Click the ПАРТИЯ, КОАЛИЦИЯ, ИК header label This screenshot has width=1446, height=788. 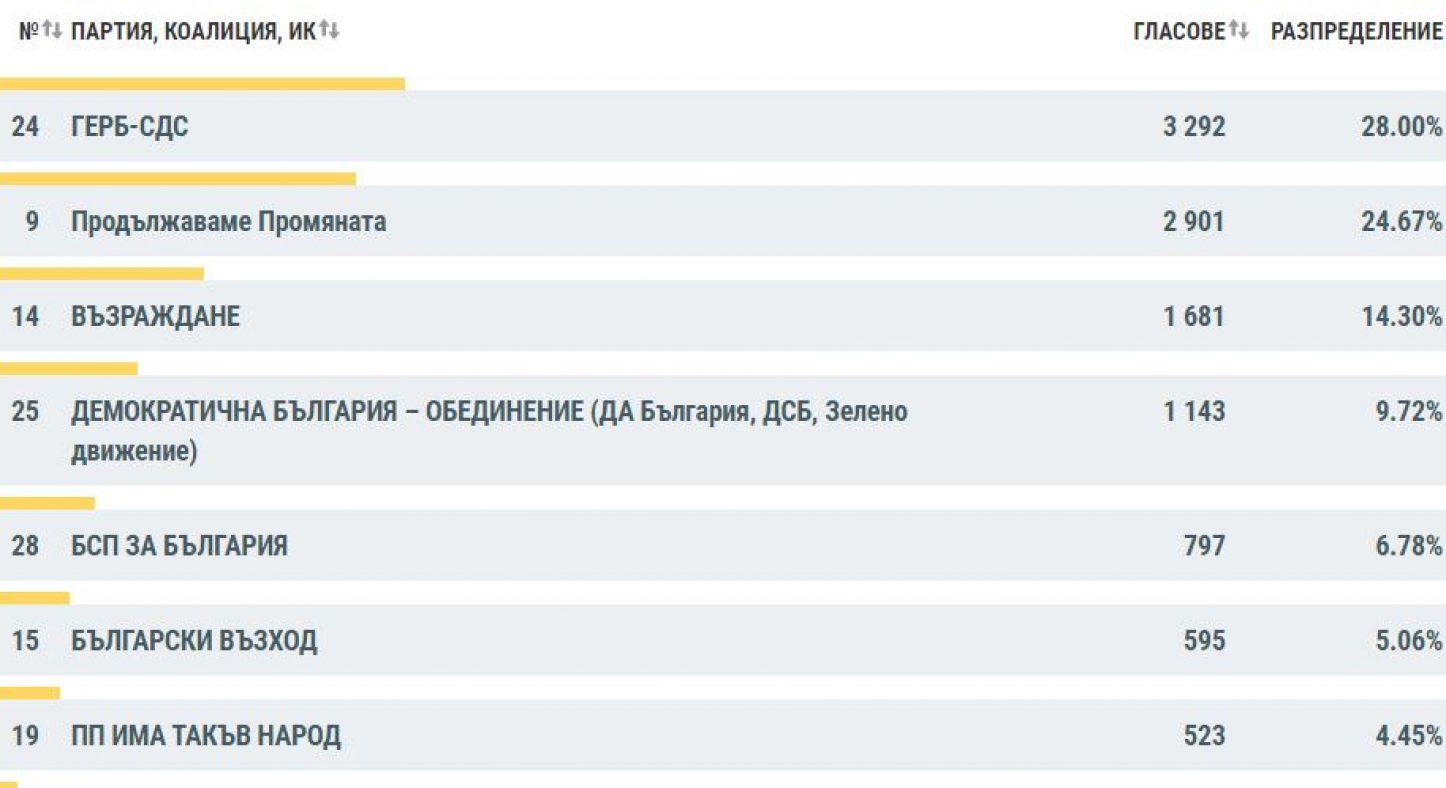point(193,32)
